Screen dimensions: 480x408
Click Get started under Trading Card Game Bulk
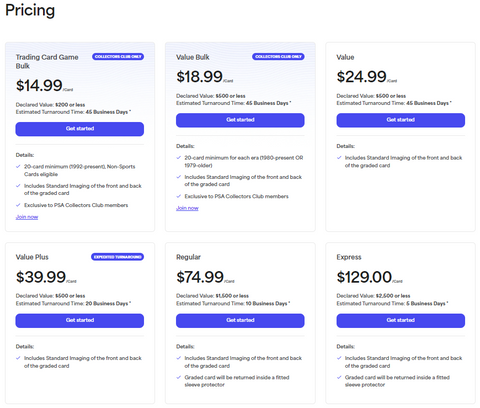(80, 129)
